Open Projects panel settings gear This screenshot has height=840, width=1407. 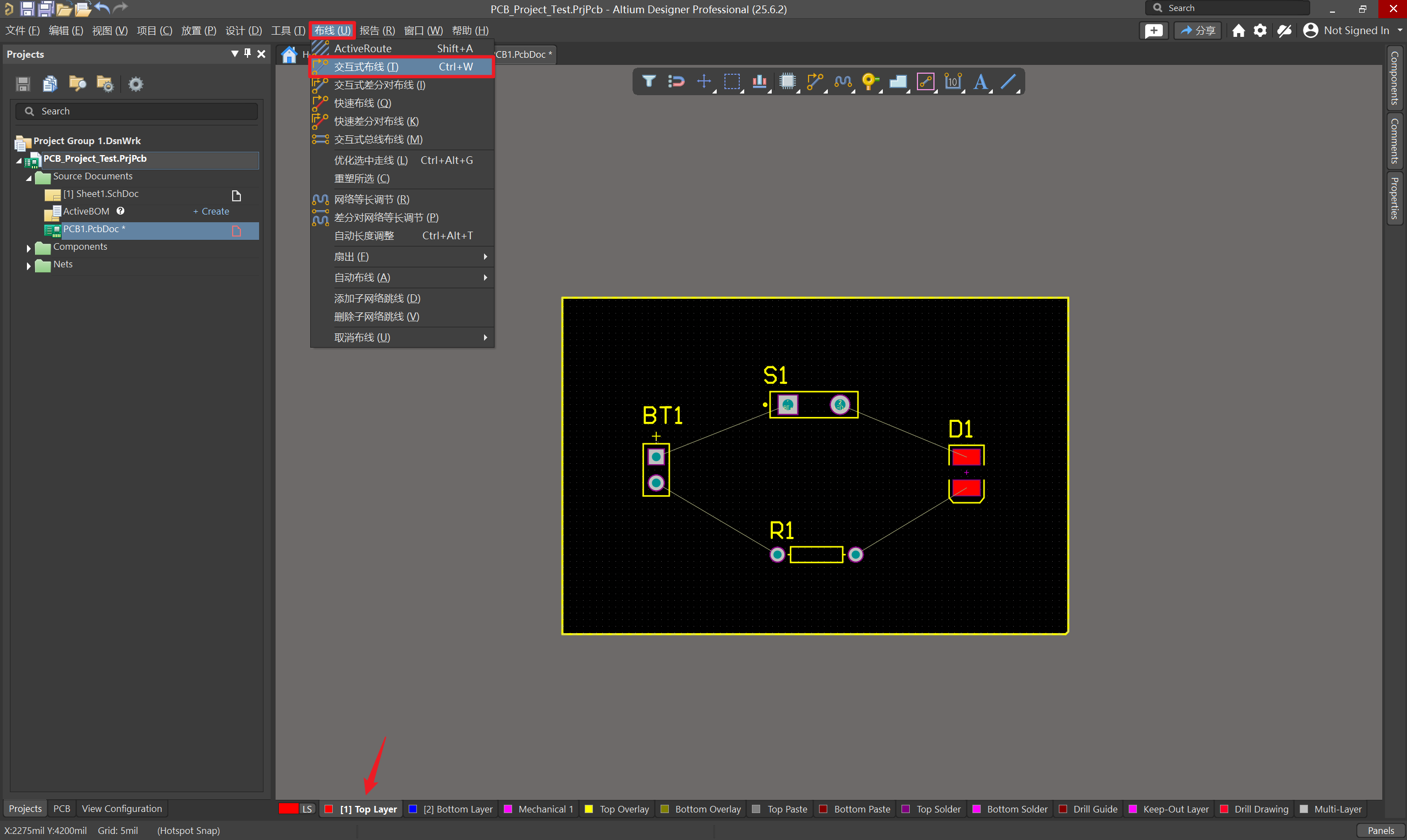coord(135,84)
